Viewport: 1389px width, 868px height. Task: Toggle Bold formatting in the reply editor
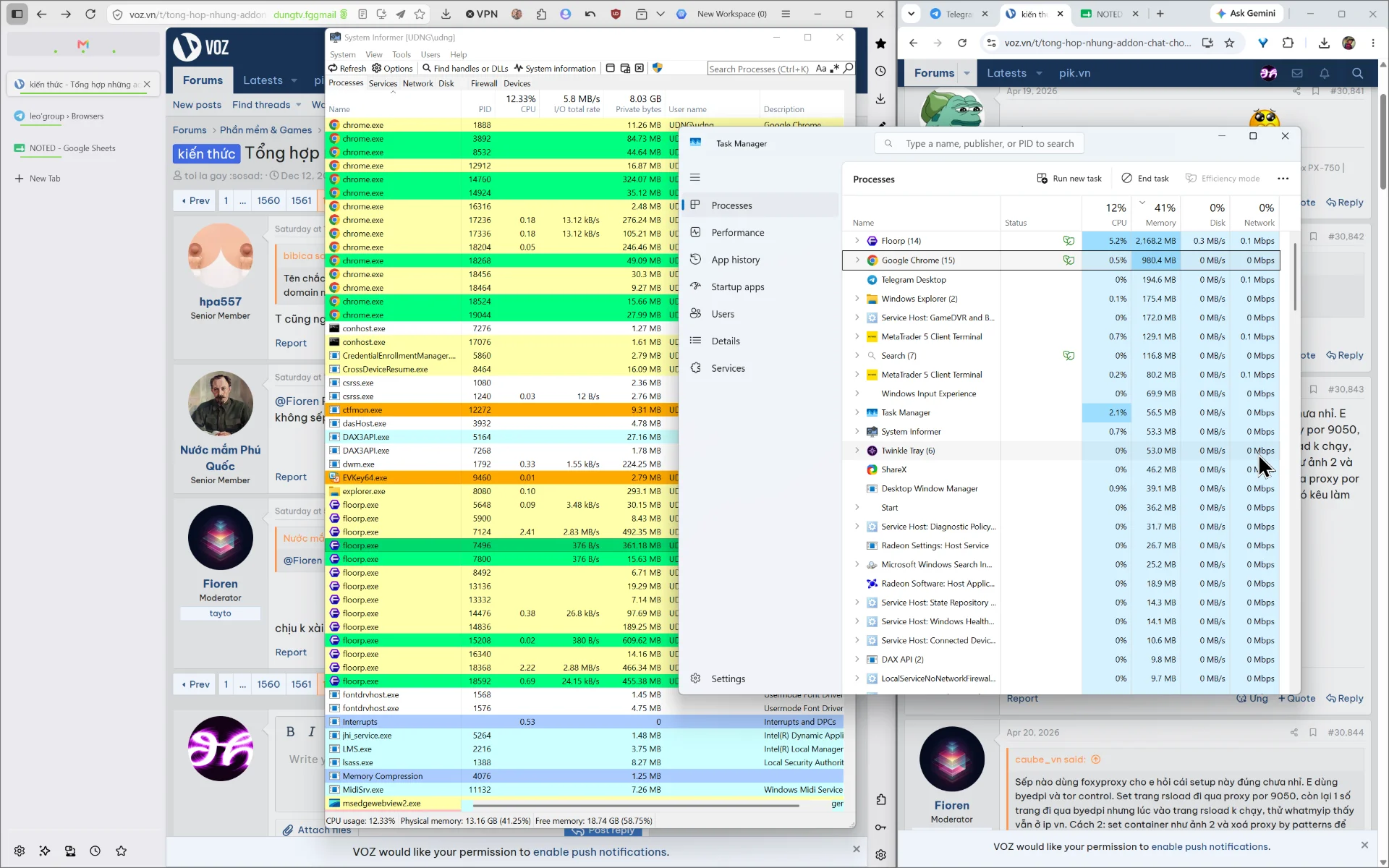pyautogui.click(x=290, y=731)
